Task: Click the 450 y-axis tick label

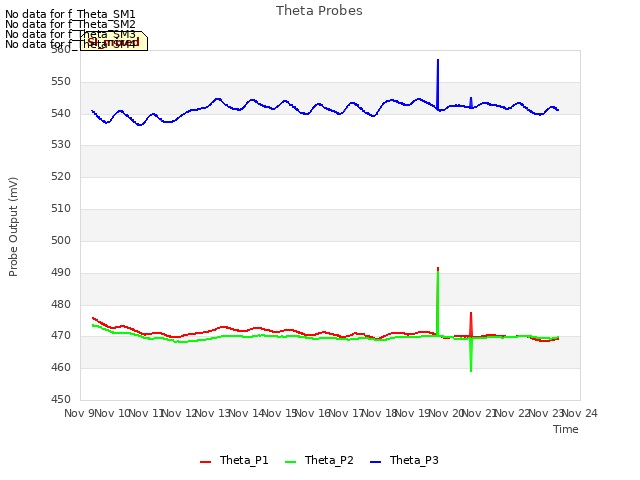Action: pos(61,399)
